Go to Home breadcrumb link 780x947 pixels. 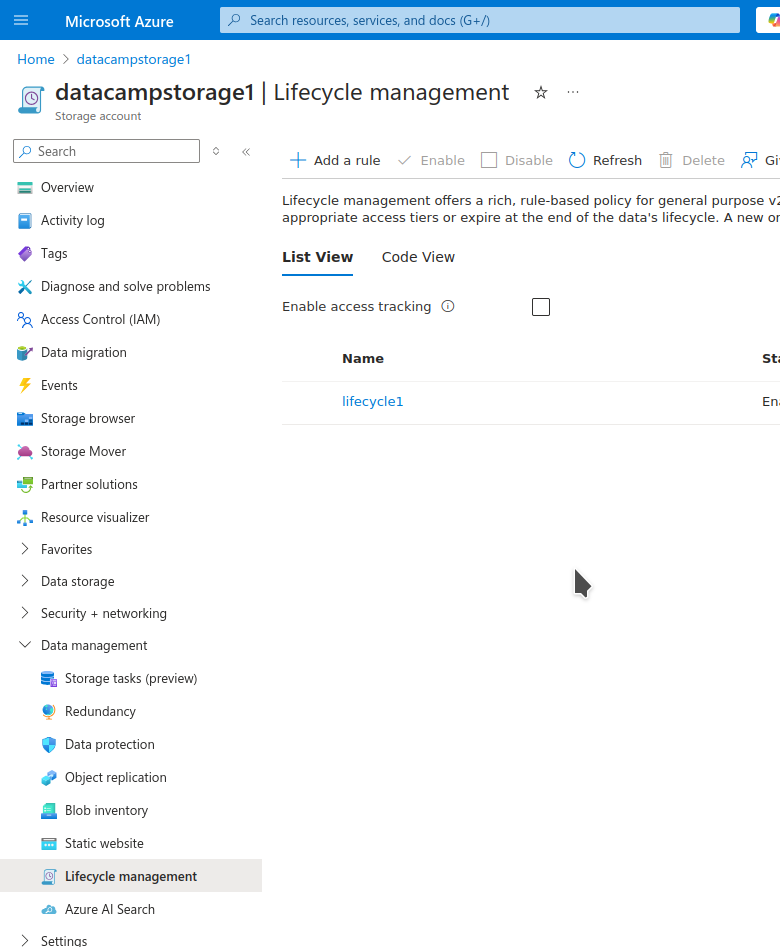(36, 59)
